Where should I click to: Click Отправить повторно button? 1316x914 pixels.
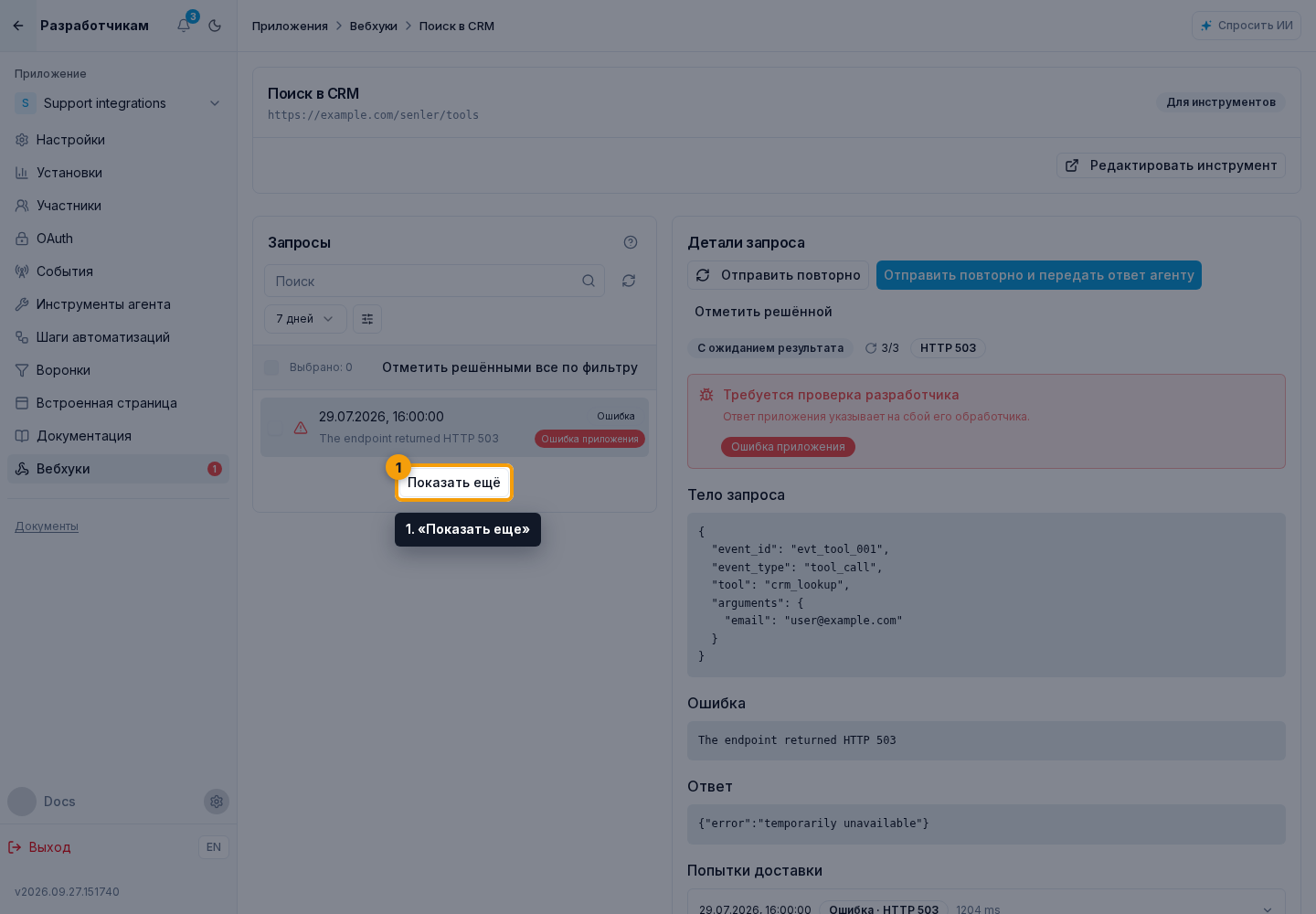778,275
